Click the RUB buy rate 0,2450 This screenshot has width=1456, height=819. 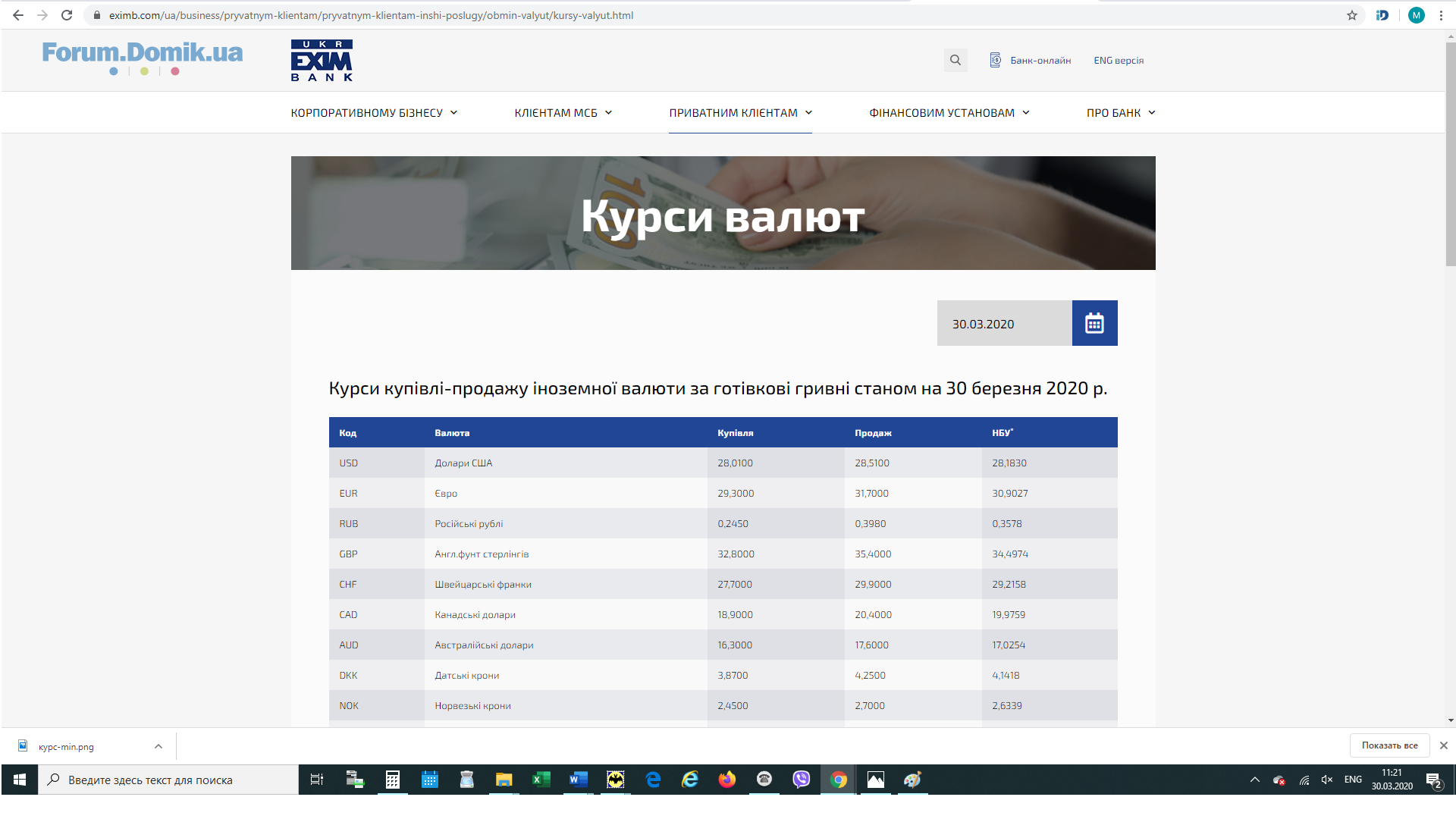tap(733, 523)
